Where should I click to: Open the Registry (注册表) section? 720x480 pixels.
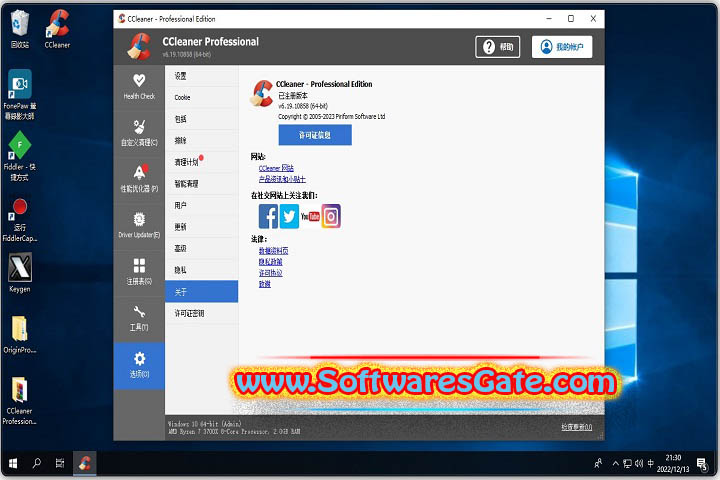pos(139,271)
